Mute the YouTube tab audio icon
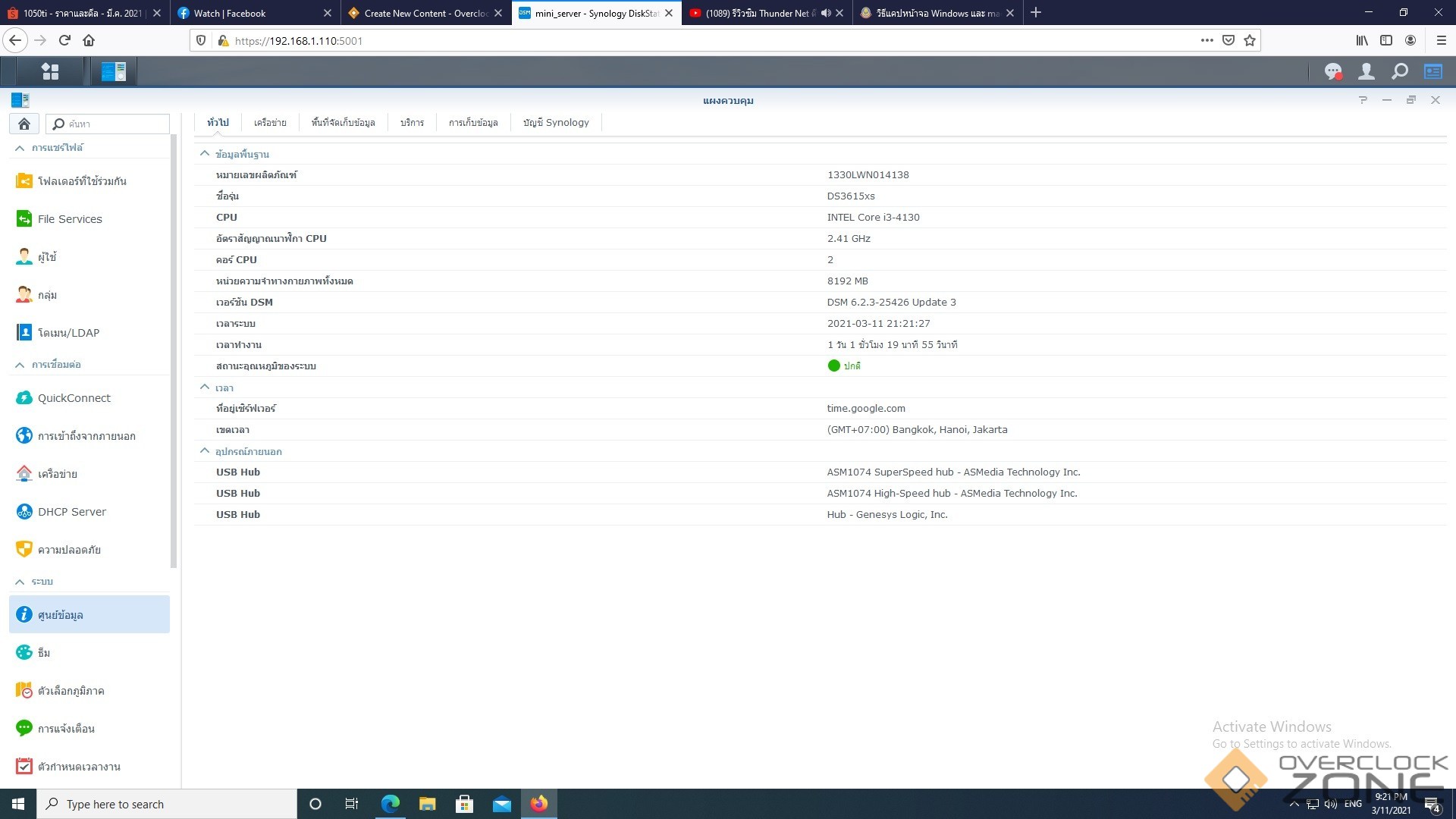Viewport: 1456px width, 819px height. click(825, 13)
